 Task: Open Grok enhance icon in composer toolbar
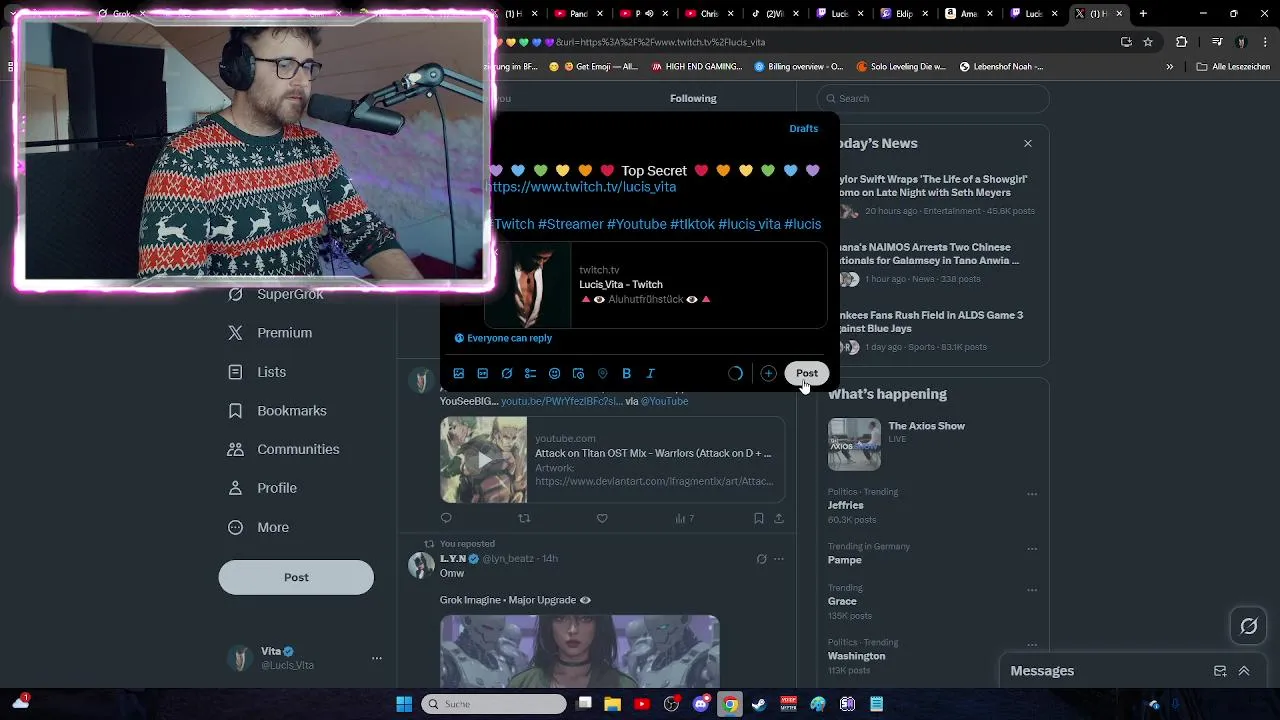coord(507,373)
